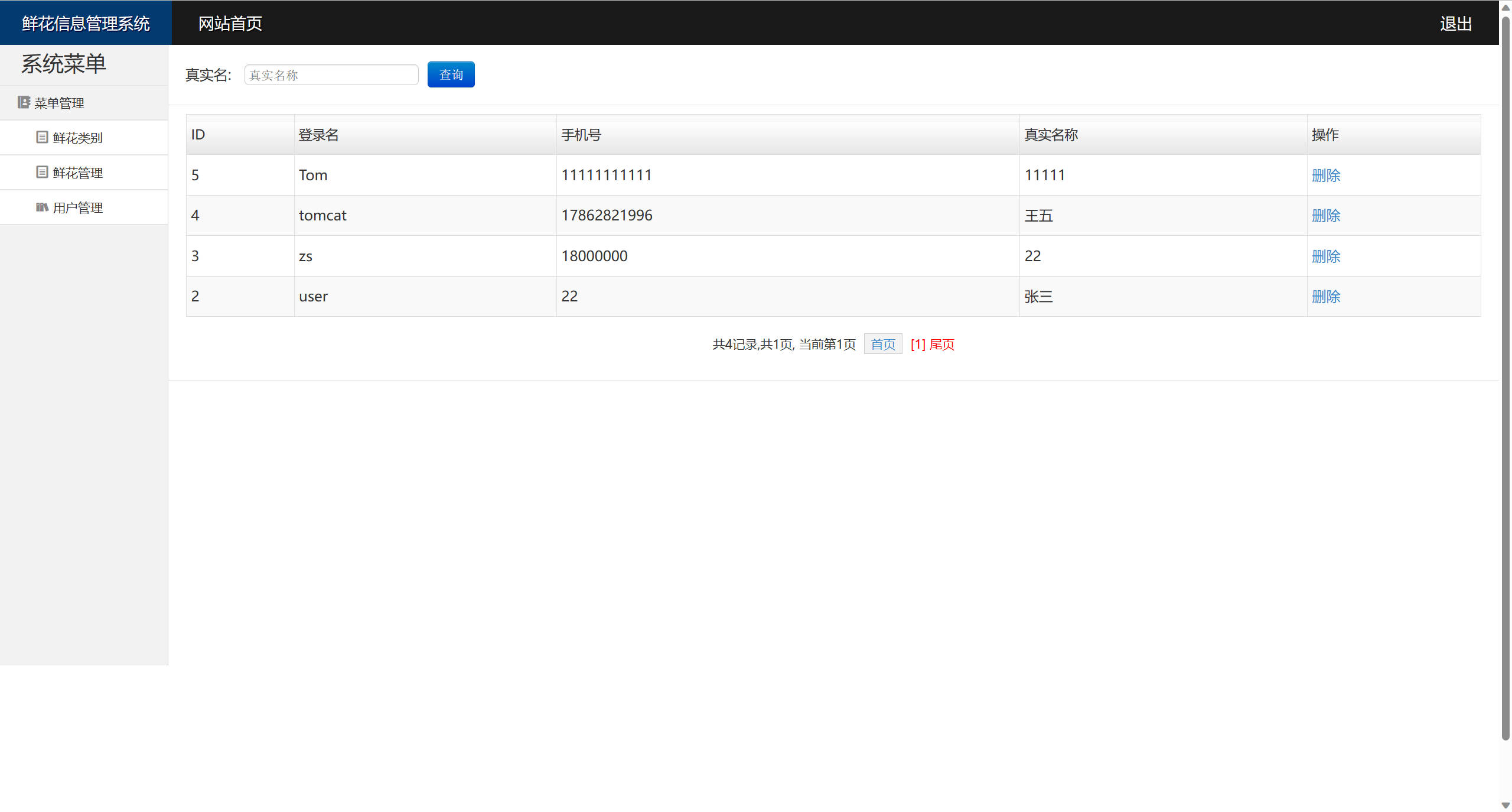Viewport: 1512px width, 812px height.
Task: Click 退出 to log out
Action: pos(1455,24)
